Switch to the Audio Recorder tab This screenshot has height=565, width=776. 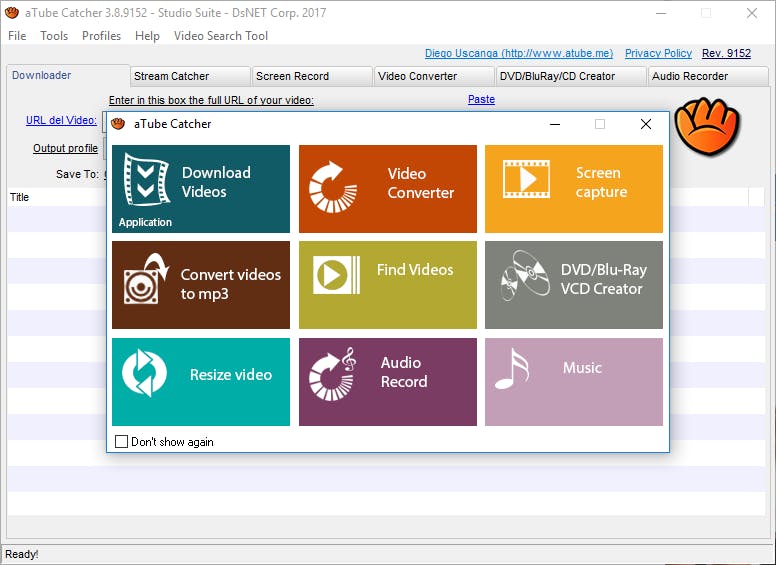coord(708,76)
